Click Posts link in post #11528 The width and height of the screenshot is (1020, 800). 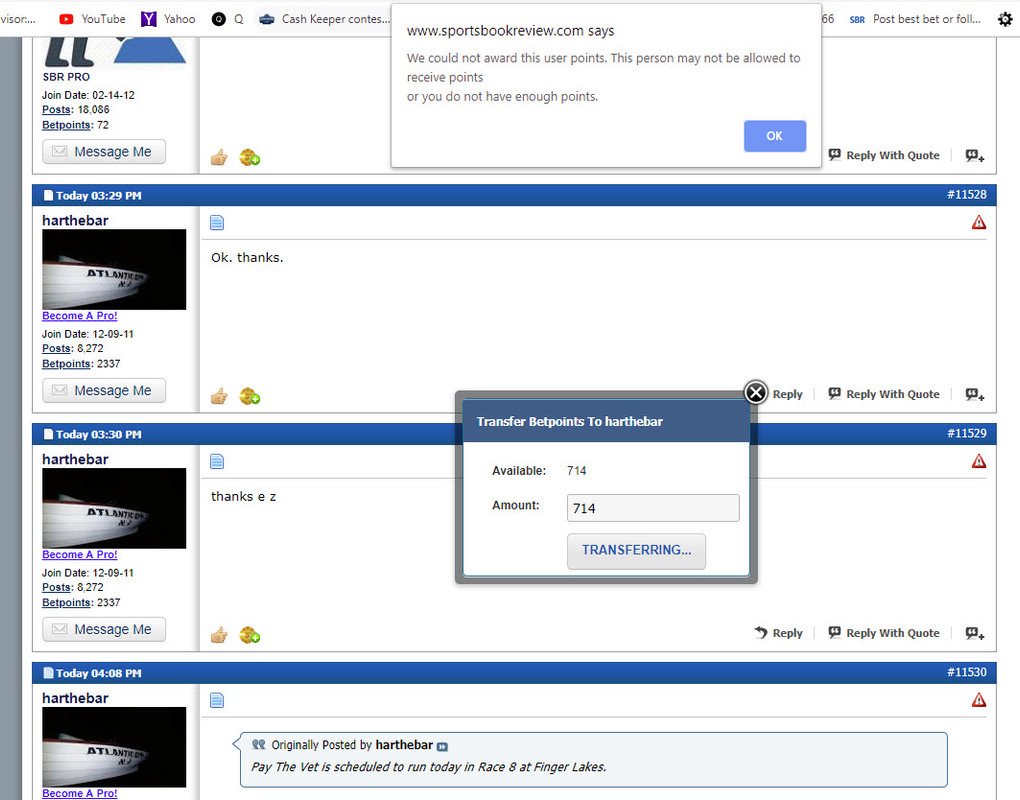57,348
